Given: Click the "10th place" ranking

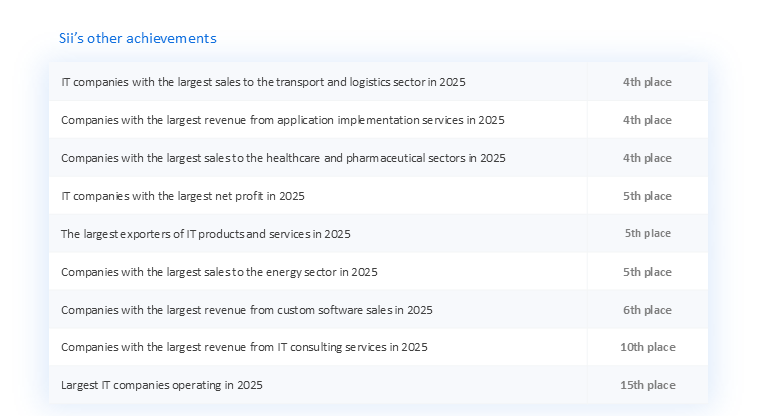Looking at the screenshot, I should click(x=648, y=347).
